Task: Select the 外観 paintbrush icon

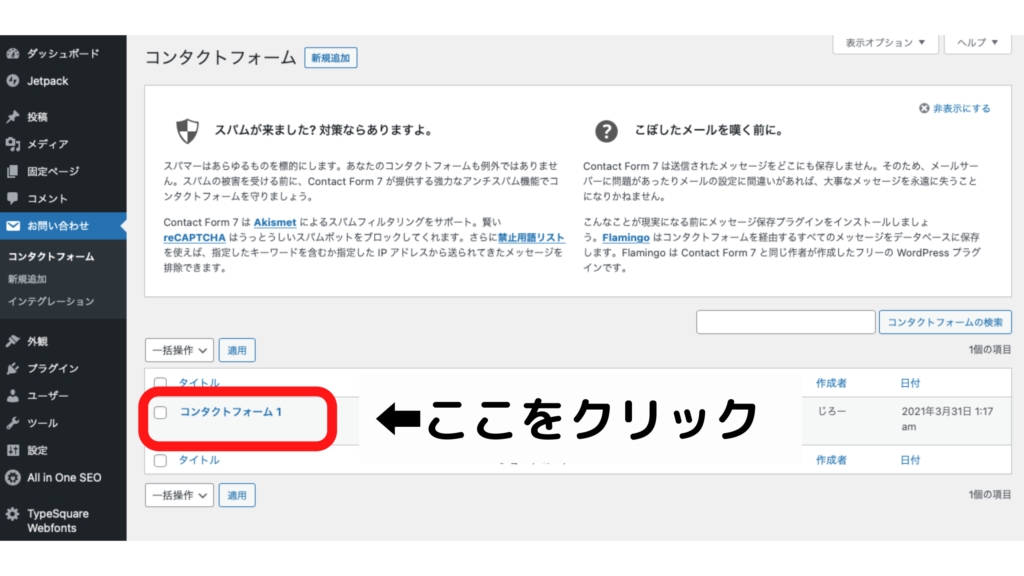Action: (12, 341)
